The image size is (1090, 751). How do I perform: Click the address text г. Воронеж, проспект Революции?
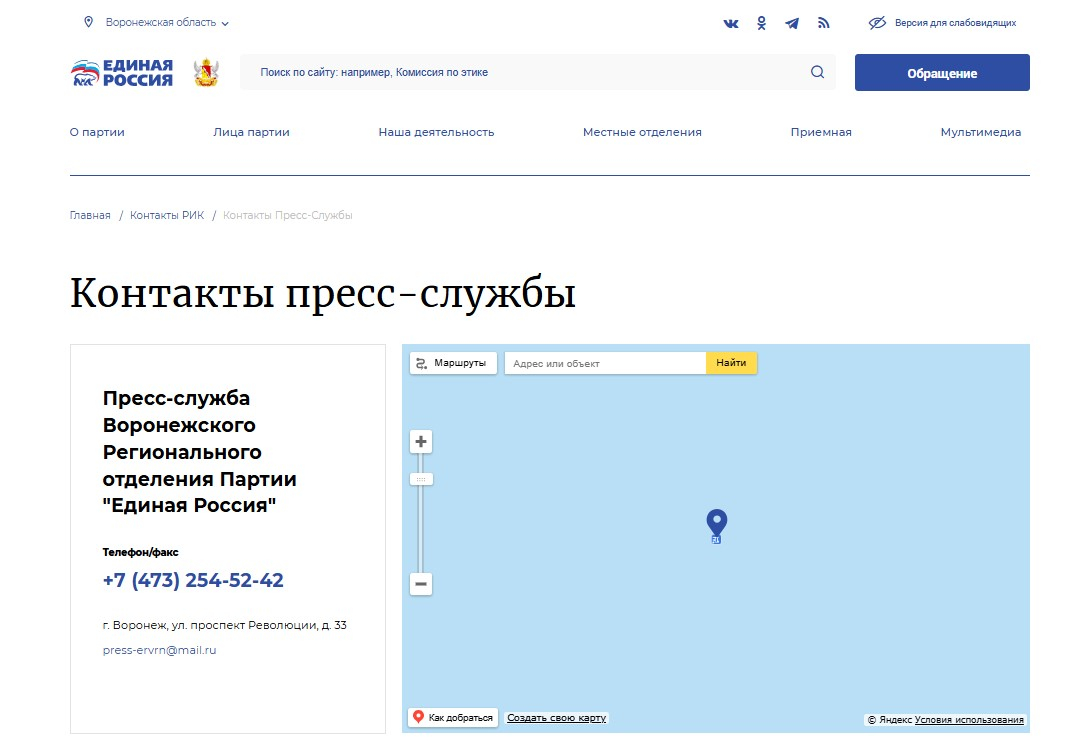point(225,625)
